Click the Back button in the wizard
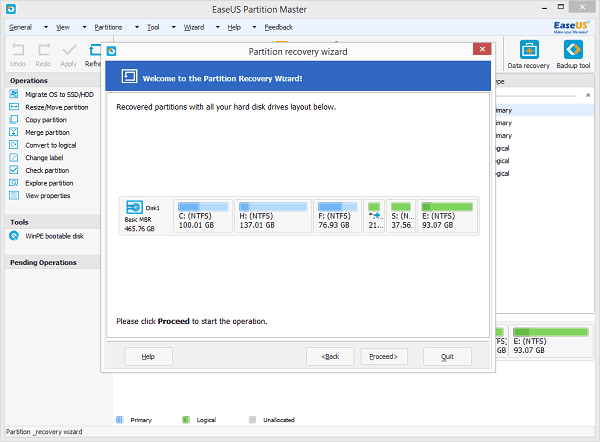 (330, 356)
